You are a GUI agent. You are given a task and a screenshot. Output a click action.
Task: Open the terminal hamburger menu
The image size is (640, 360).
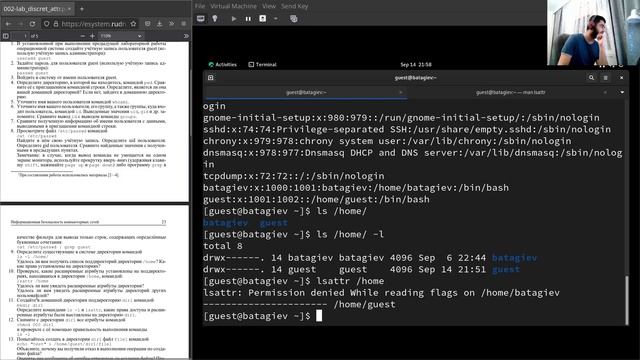pos(606,78)
